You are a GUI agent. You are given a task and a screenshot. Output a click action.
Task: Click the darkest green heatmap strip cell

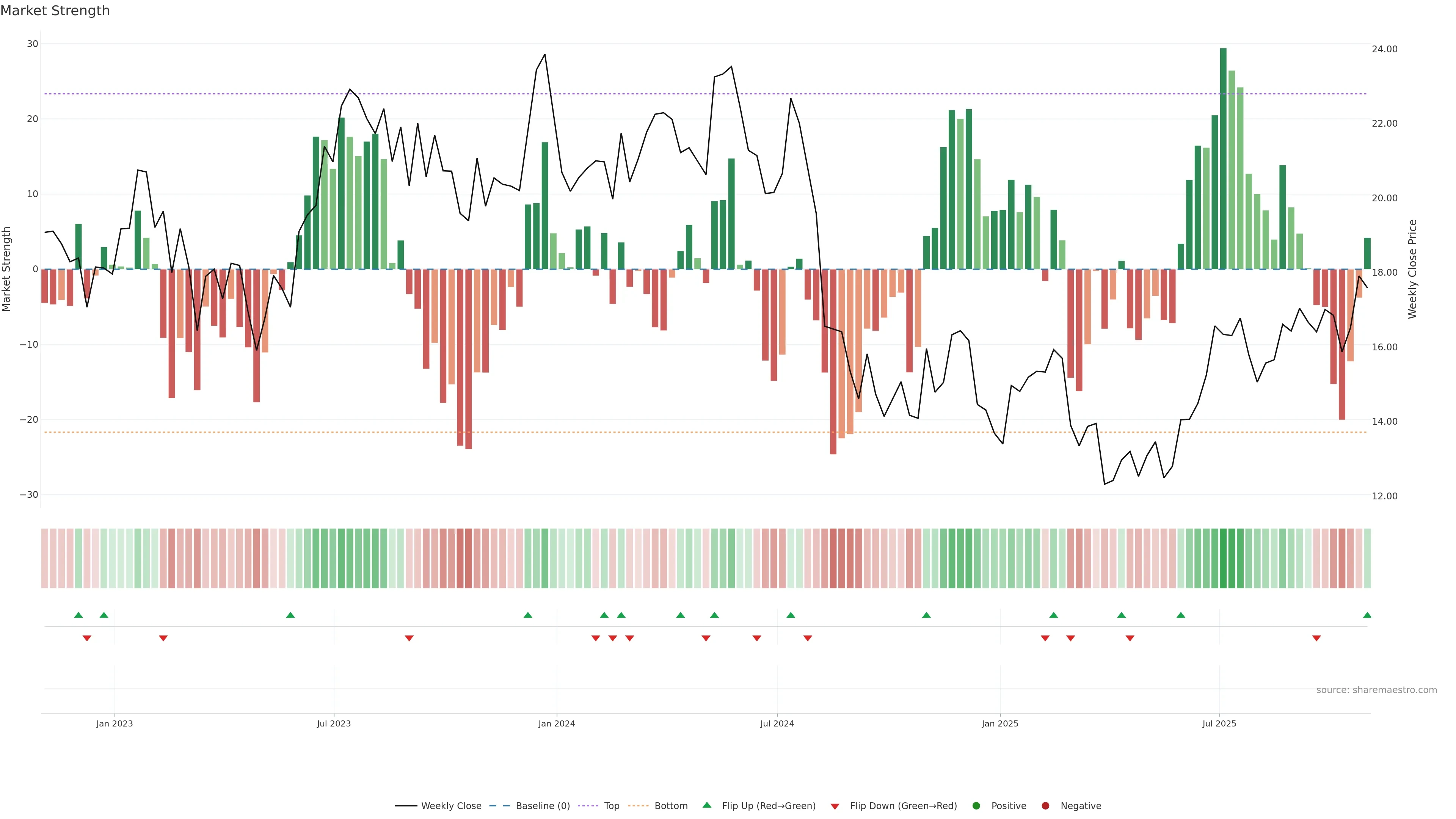click(x=1223, y=558)
